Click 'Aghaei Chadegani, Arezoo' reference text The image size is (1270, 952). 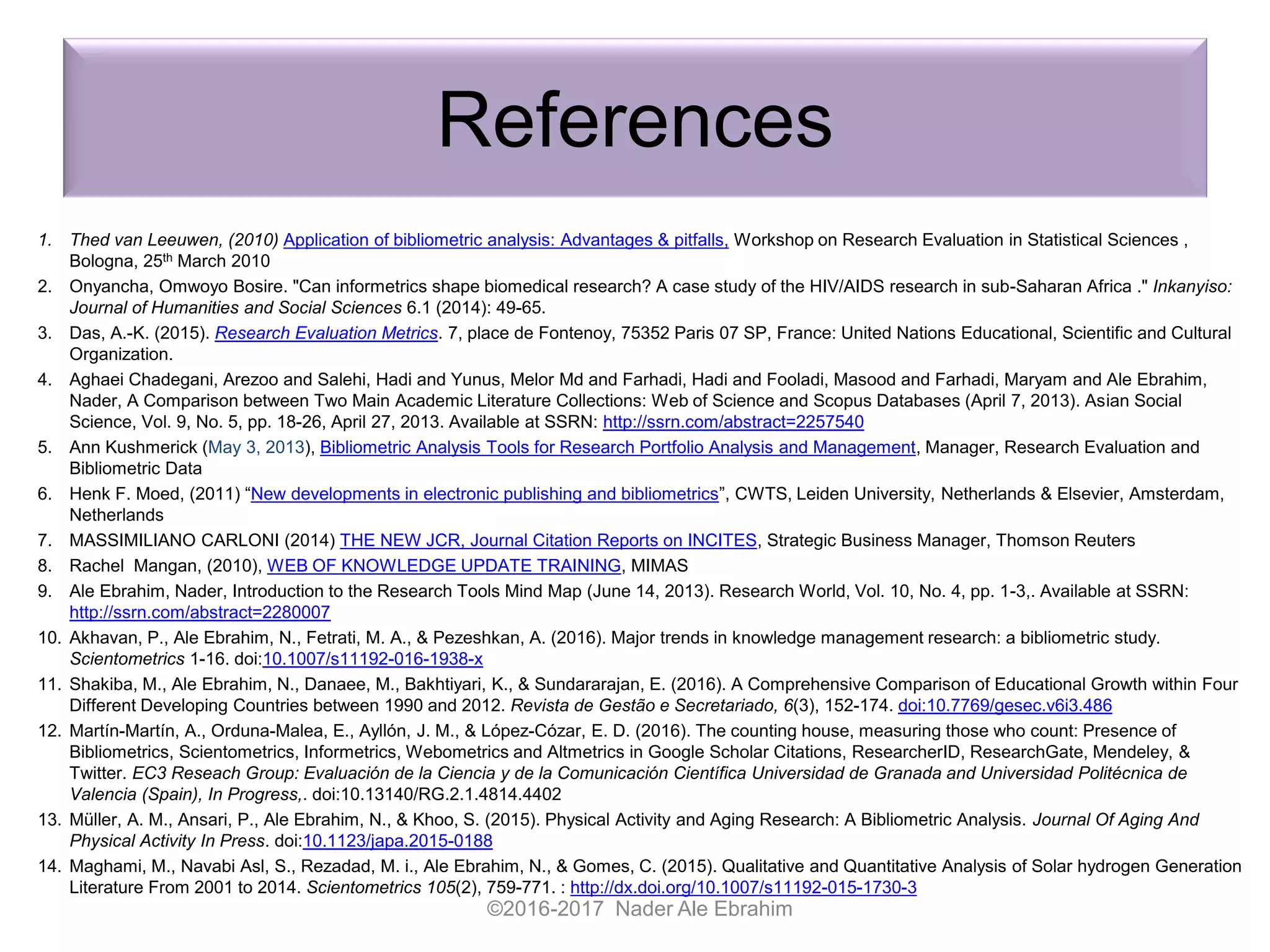click(174, 379)
